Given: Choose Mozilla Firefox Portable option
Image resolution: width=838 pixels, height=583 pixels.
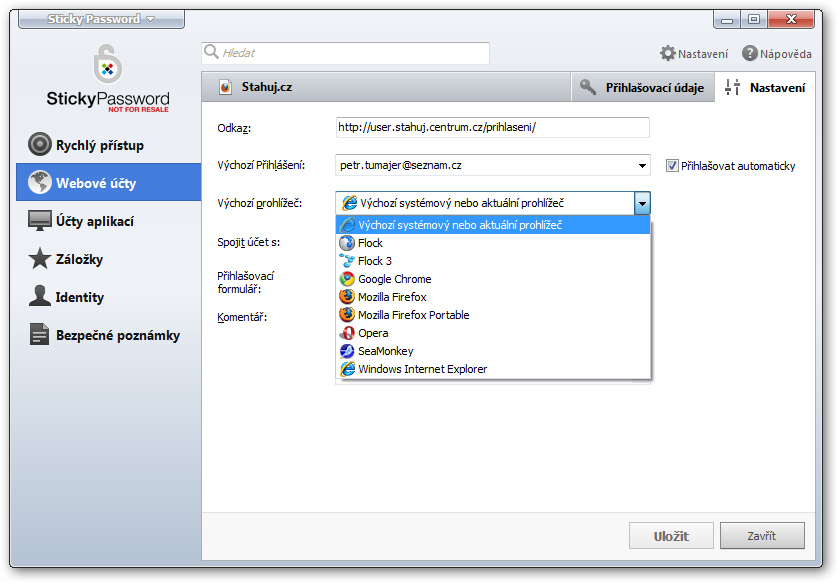Looking at the screenshot, I should 493,315.
